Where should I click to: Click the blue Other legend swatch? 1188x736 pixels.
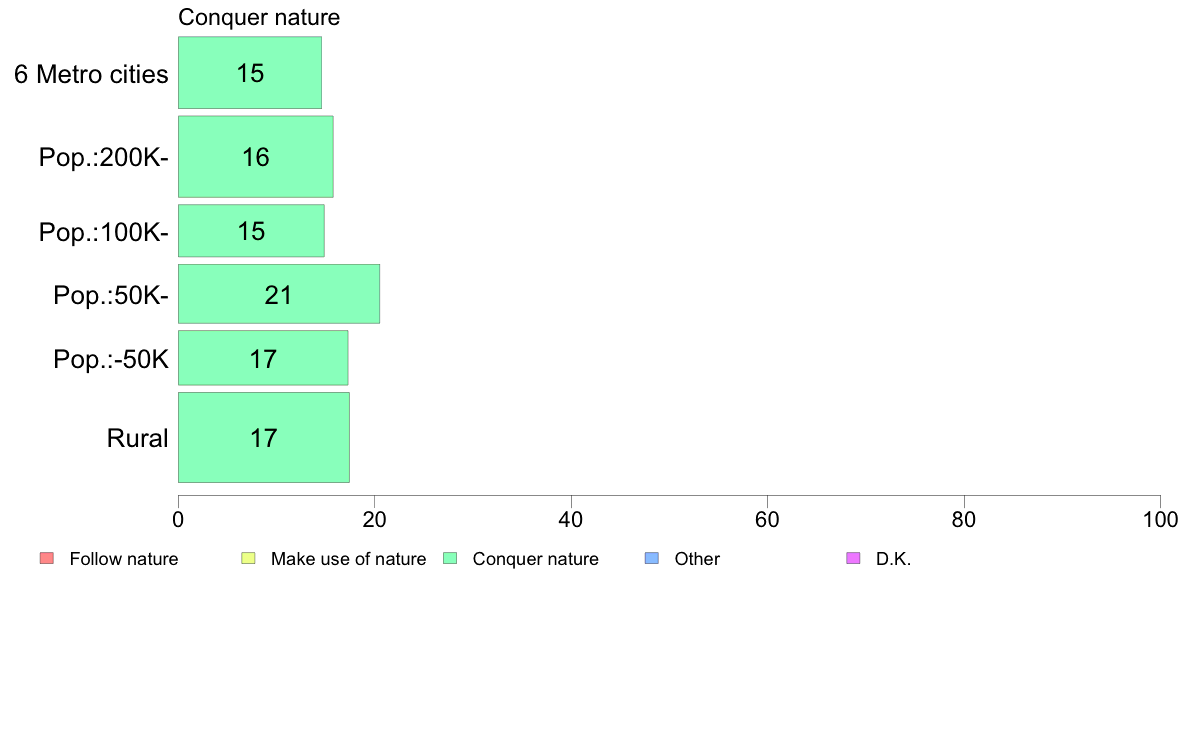pyautogui.click(x=652, y=559)
